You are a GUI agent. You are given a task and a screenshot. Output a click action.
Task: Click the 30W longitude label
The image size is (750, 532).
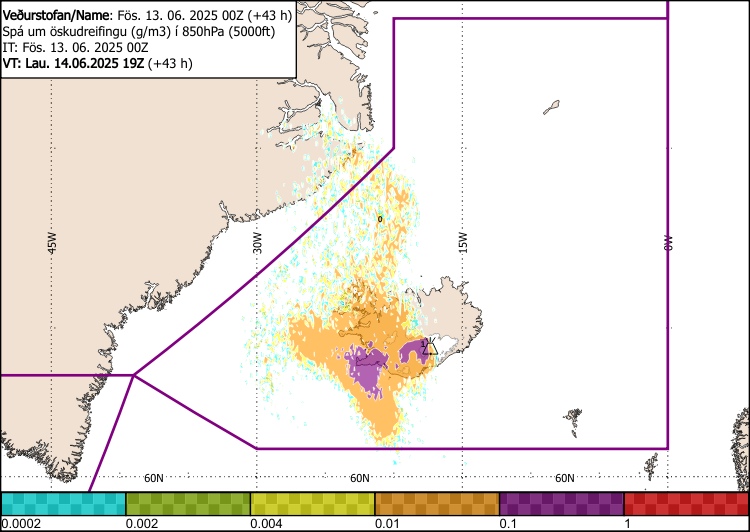tap(257, 243)
